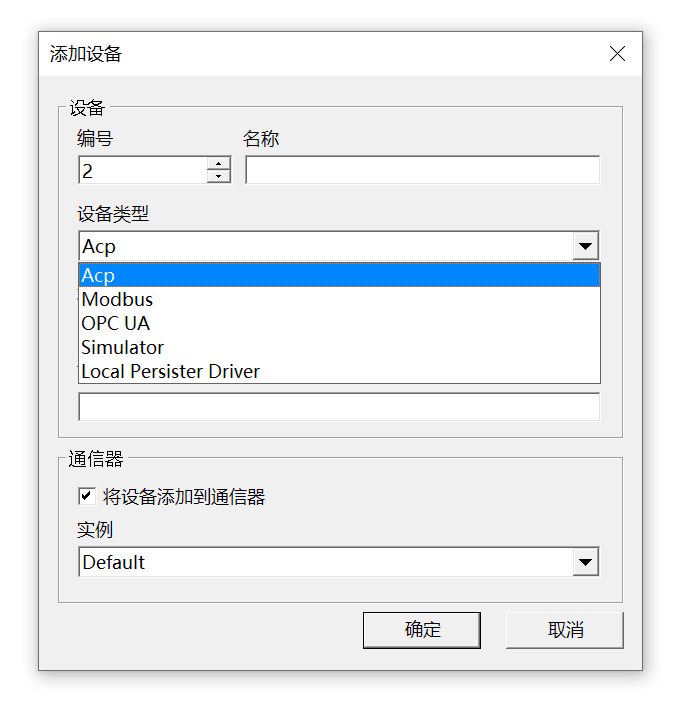This screenshot has width=681, height=702.
Task: Click the 实例 combo box showing Default
Action: [325, 562]
